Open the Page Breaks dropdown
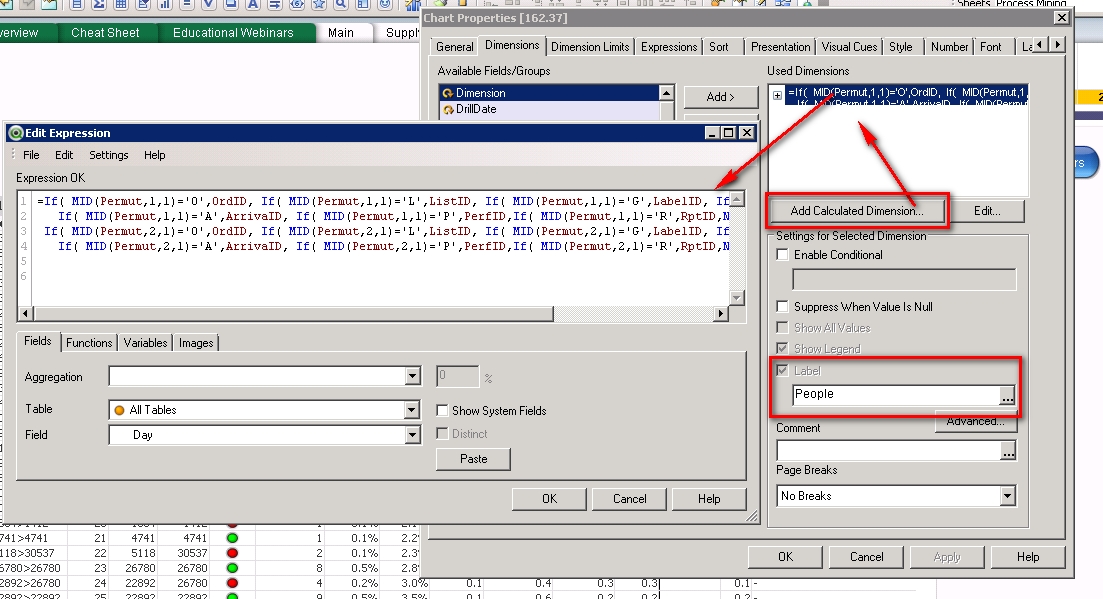This screenshot has width=1103, height=599. (x=1007, y=496)
